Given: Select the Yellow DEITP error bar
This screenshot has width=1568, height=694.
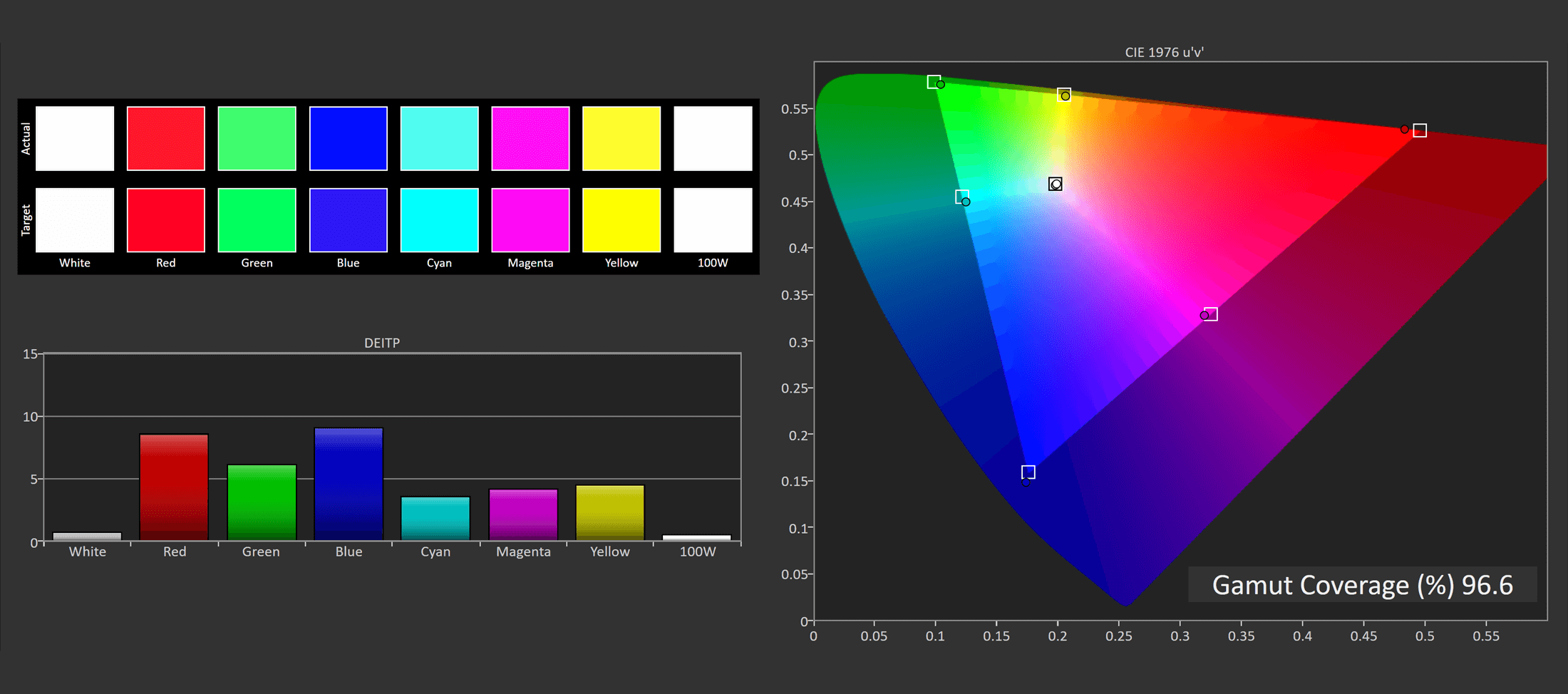Looking at the screenshot, I should click(610, 513).
